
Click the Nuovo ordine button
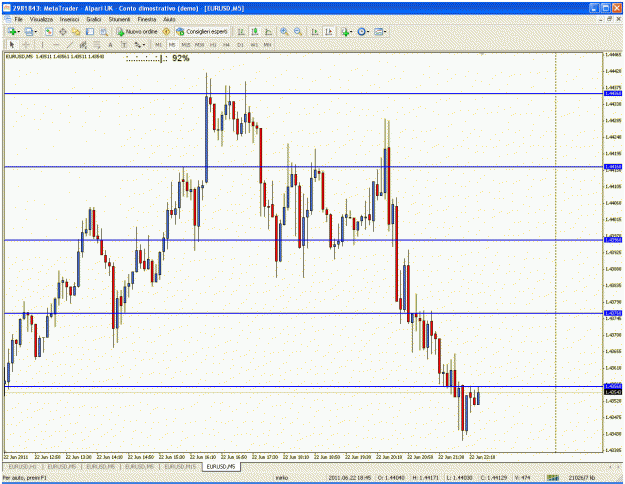(138, 31)
